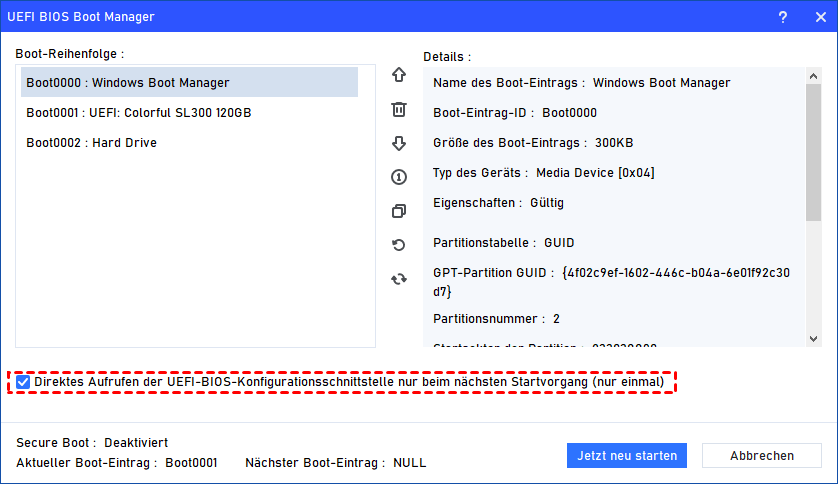The image size is (838, 484).
Task: Delete boot entry with trash icon
Action: click(x=399, y=109)
